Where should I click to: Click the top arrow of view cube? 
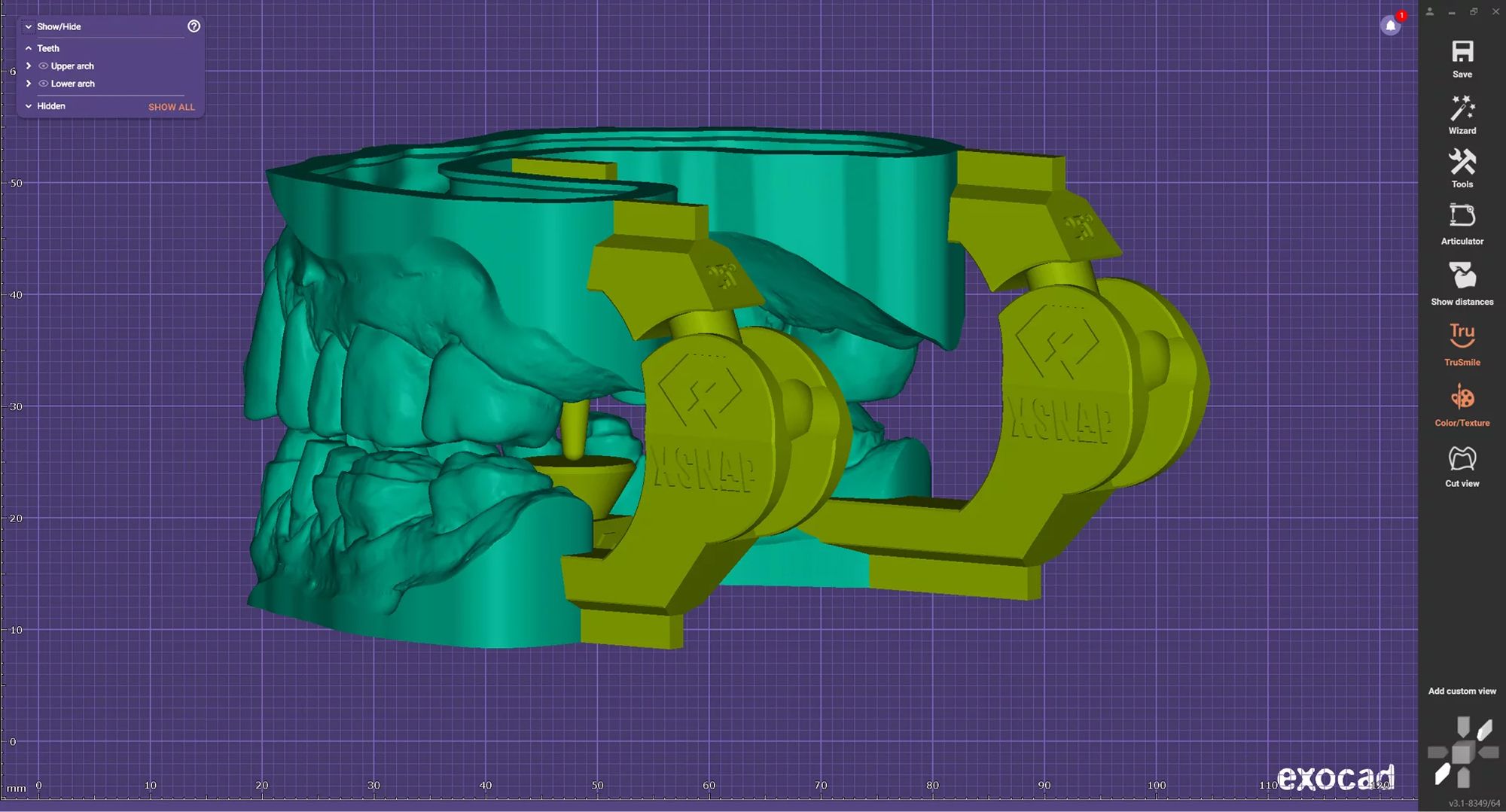(1463, 726)
